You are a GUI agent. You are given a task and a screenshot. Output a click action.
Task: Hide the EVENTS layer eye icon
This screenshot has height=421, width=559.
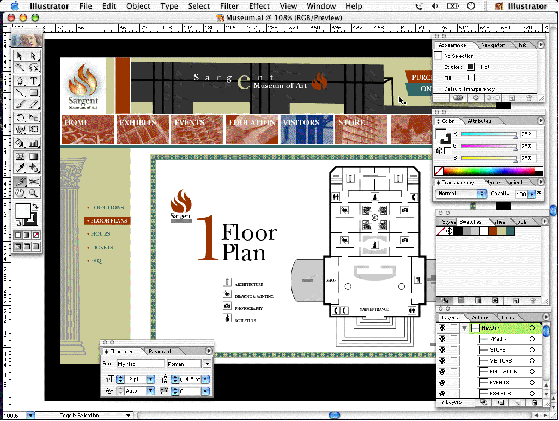(x=442, y=383)
